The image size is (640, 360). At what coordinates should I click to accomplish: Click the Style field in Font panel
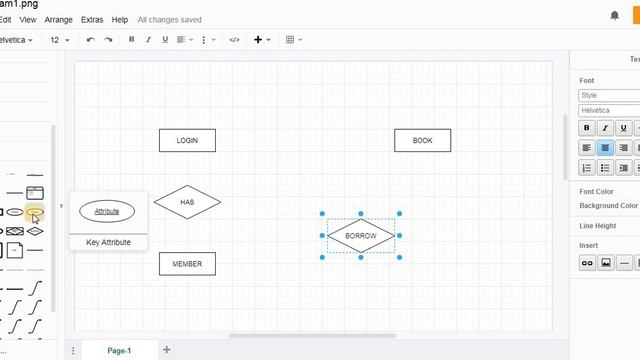(x=609, y=95)
